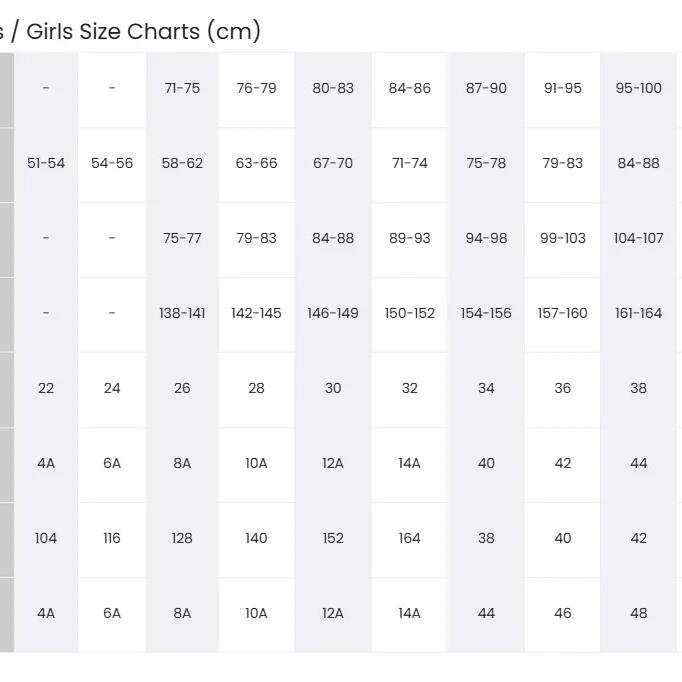Click the 89-93 measurement cell
The width and height of the screenshot is (682, 682).
pos(410,240)
